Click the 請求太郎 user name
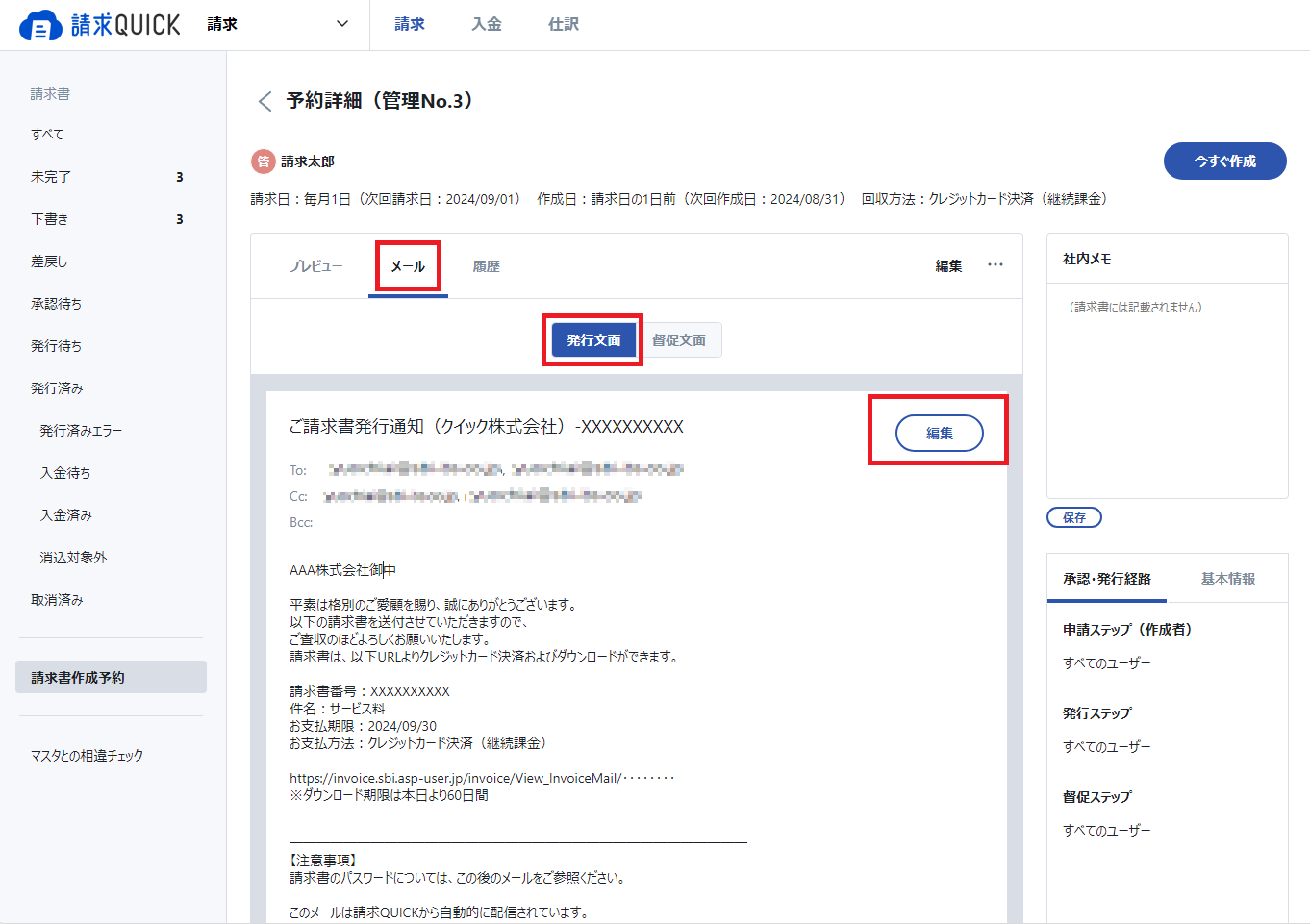 [x=308, y=162]
